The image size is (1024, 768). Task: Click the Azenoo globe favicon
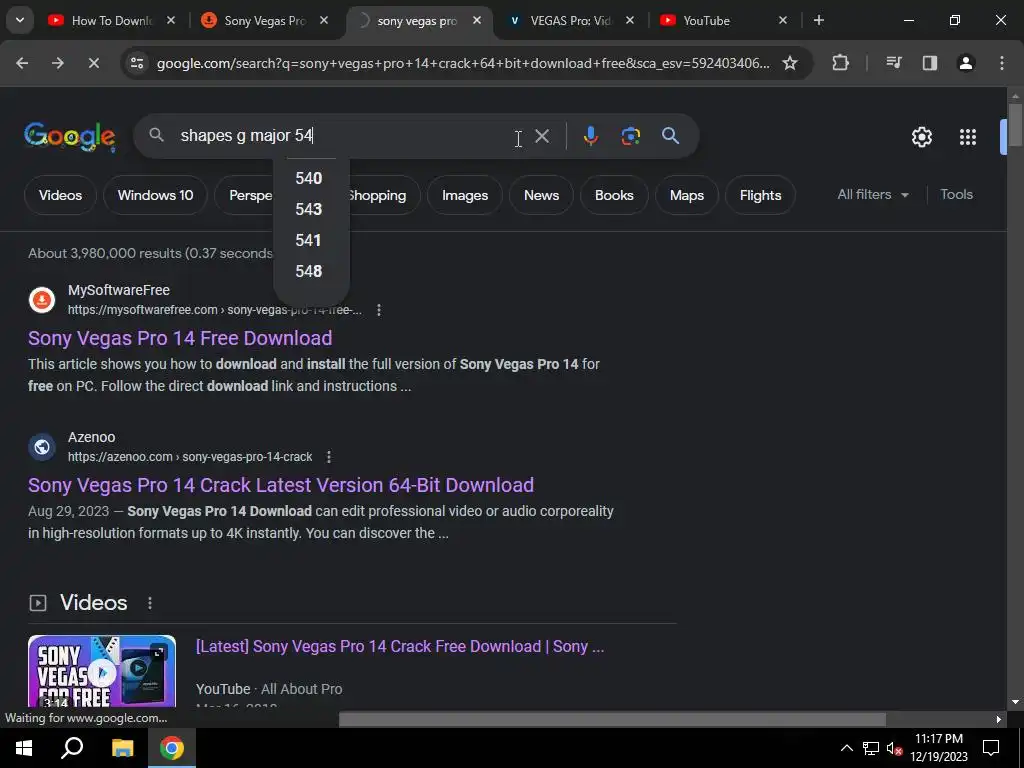point(42,447)
